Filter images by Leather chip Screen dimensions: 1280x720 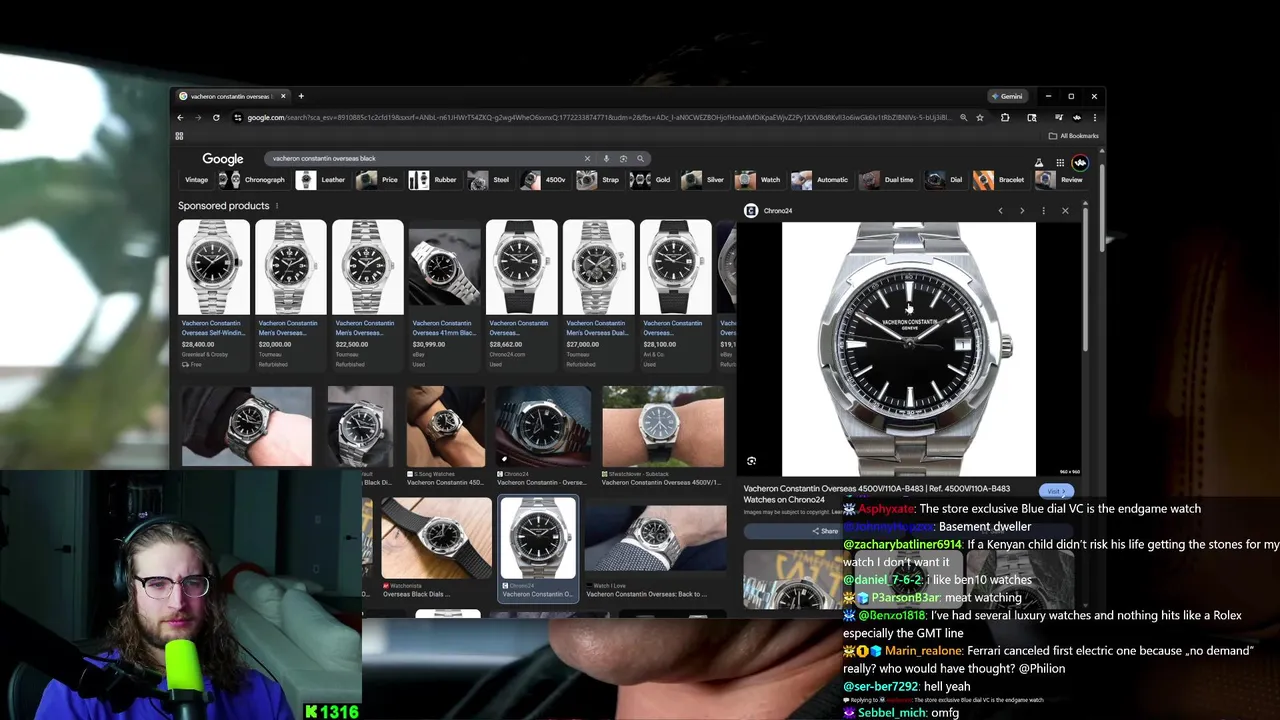click(321, 180)
